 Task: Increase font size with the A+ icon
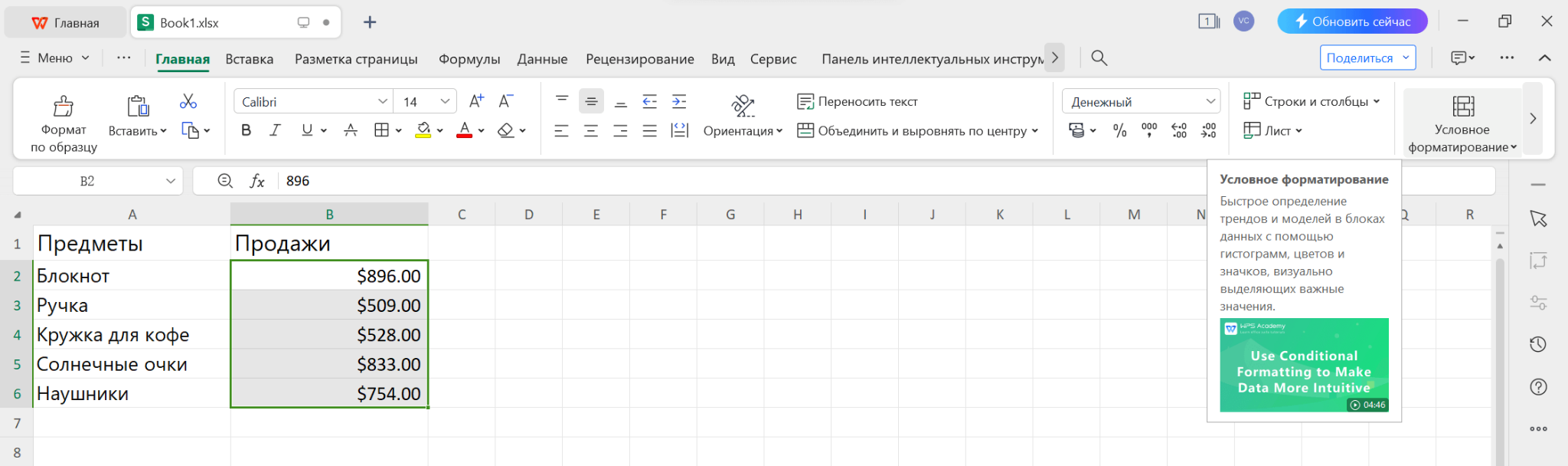tap(476, 101)
